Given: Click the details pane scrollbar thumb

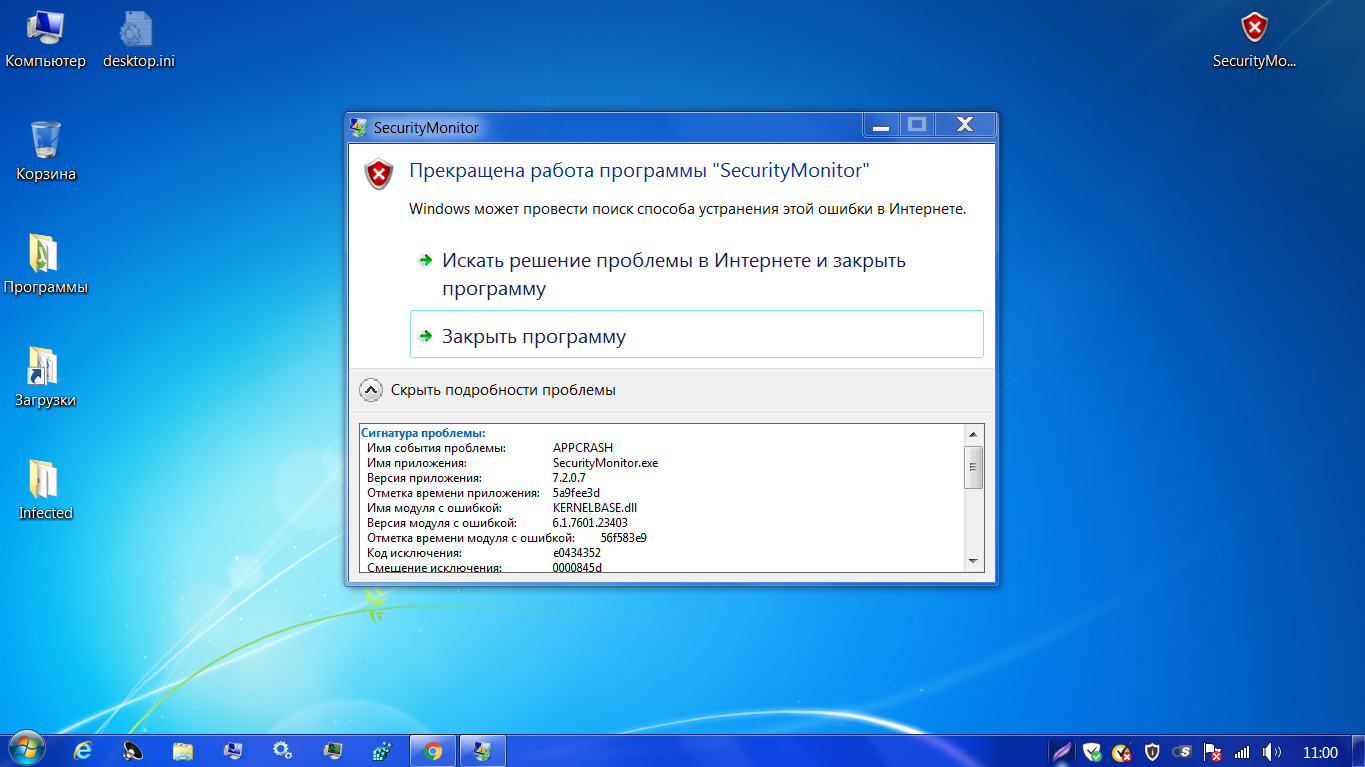Looking at the screenshot, I should pyautogui.click(x=974, y=467).
